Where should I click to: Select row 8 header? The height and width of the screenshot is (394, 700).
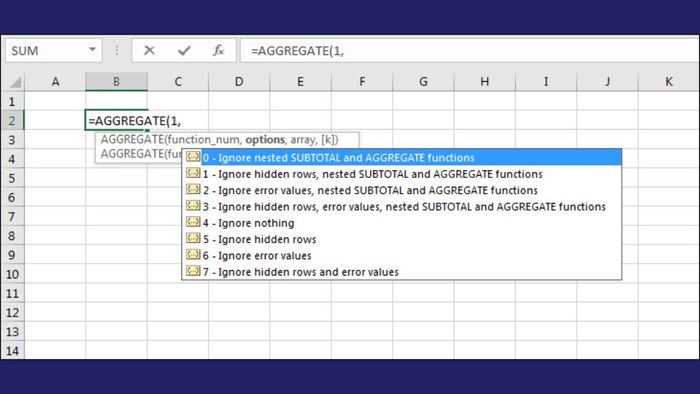point(12,236)
